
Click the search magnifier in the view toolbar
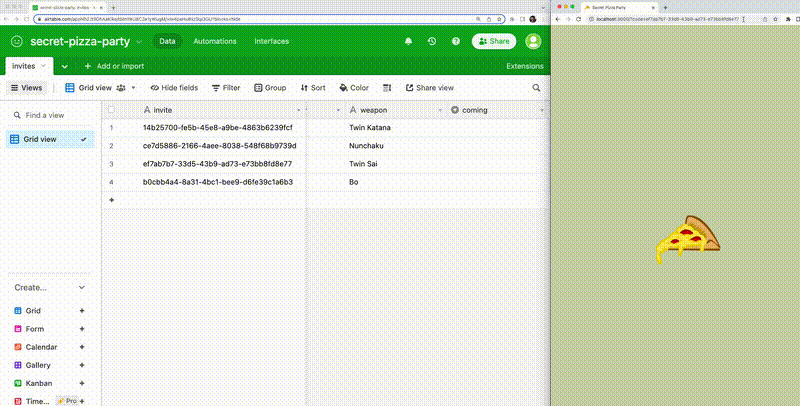click(536, 88)
